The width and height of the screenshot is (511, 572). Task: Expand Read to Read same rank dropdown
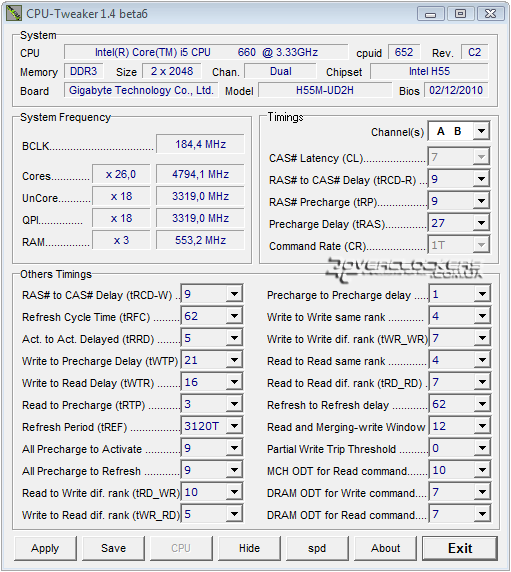(482, 360)
